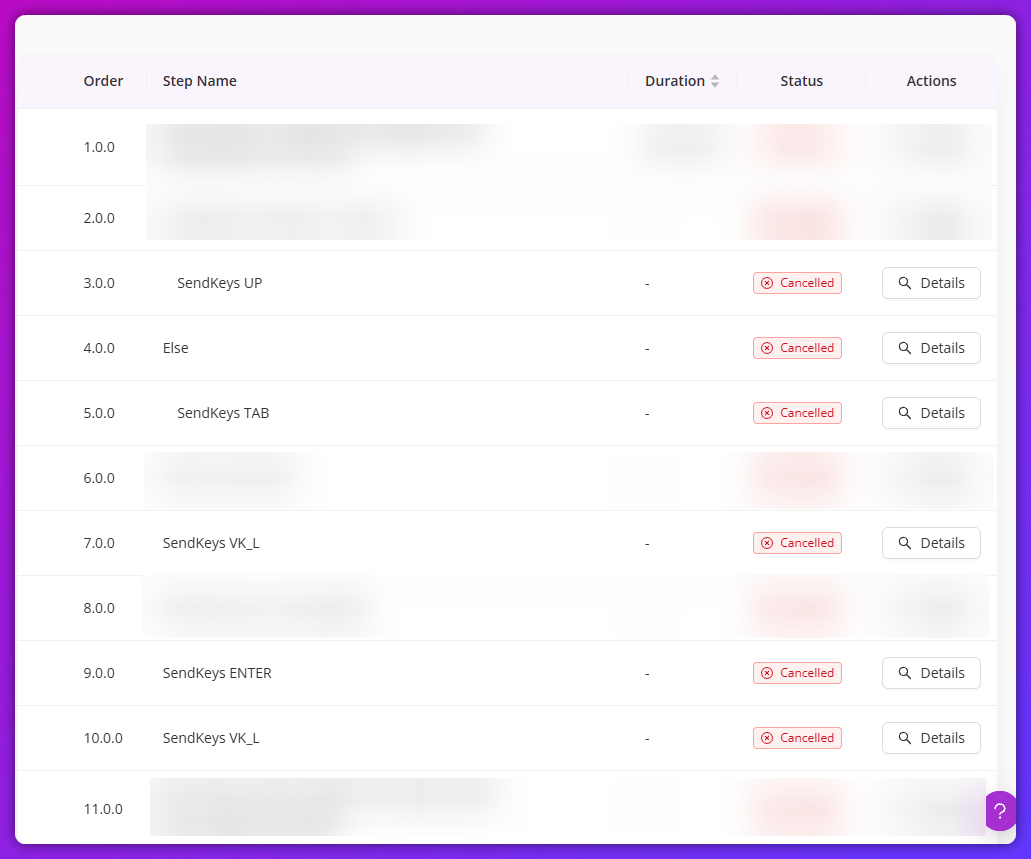Click the Else step name
The image size is (1031, 859).
point(176,348)
